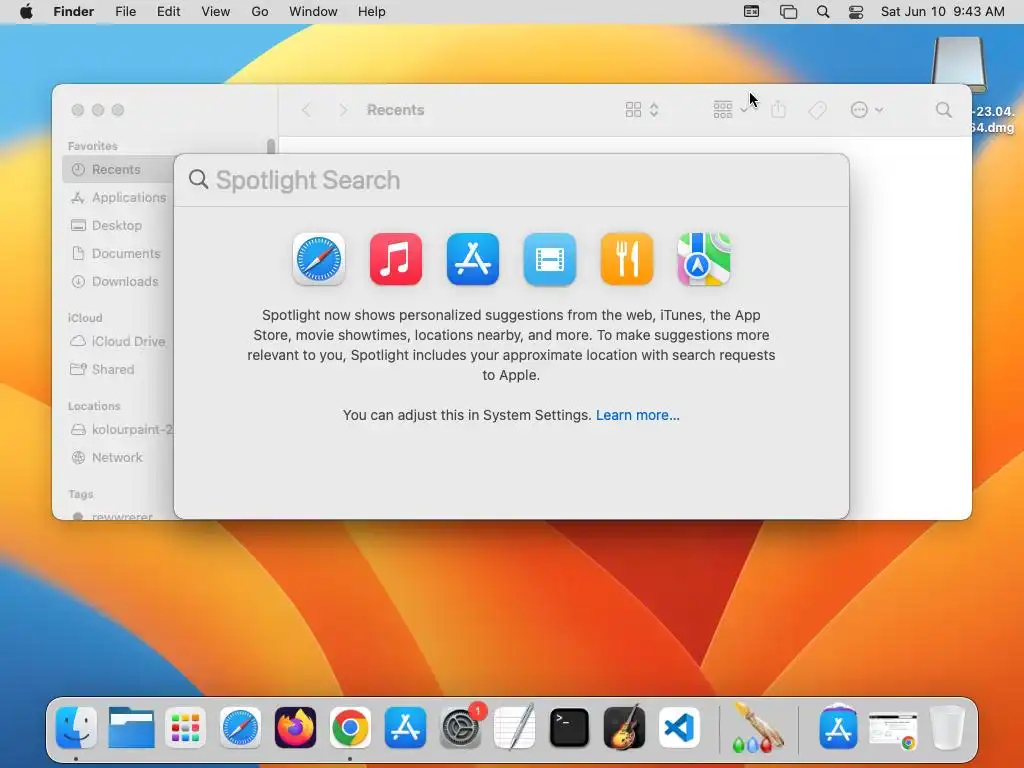Launch Visual Studio Code from Dock

679,728
